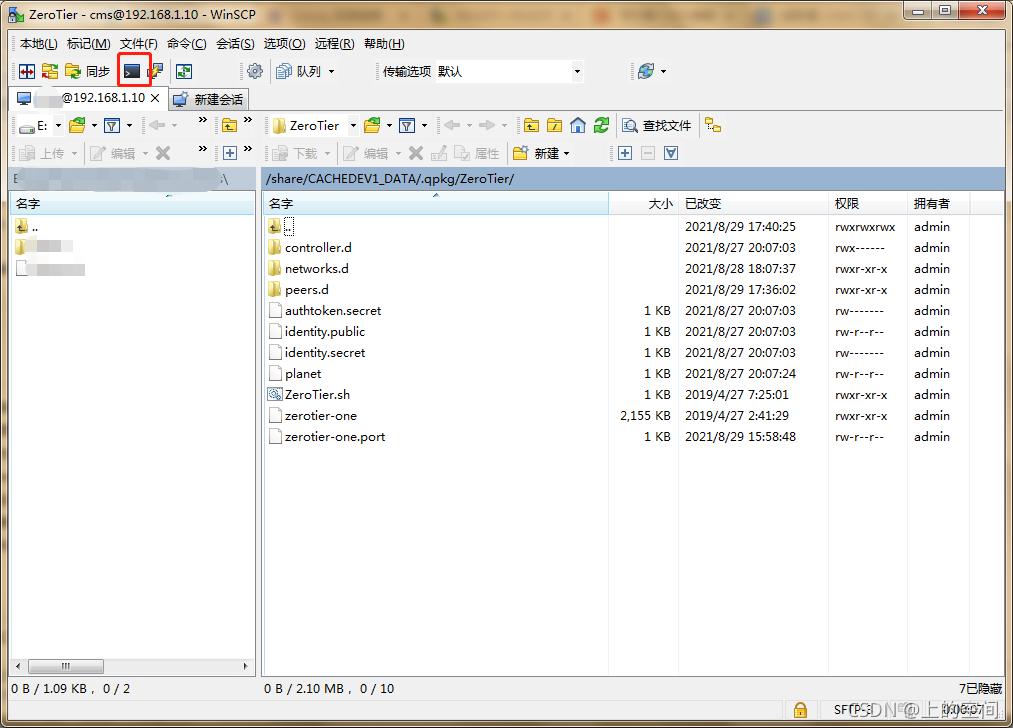Image resolution: width=1013 pixels, height=728 pixels.
Task: Open the 新建会话 new session tab
Action: [x=208, y=99]
